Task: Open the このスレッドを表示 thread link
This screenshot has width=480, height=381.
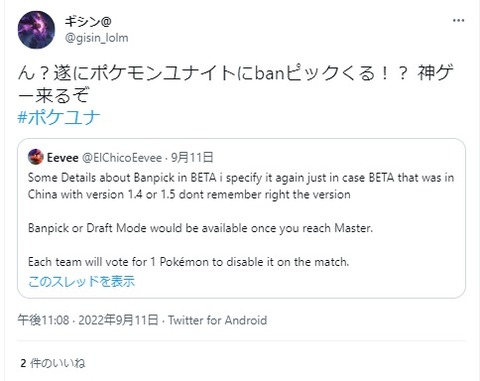Action: 82,282
